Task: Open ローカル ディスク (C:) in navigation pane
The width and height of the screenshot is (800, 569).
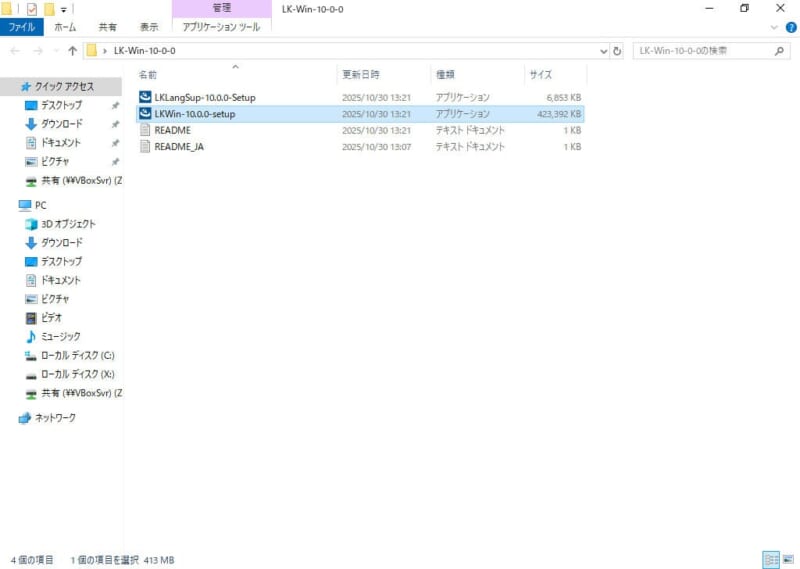Action: tap(77, 355)
